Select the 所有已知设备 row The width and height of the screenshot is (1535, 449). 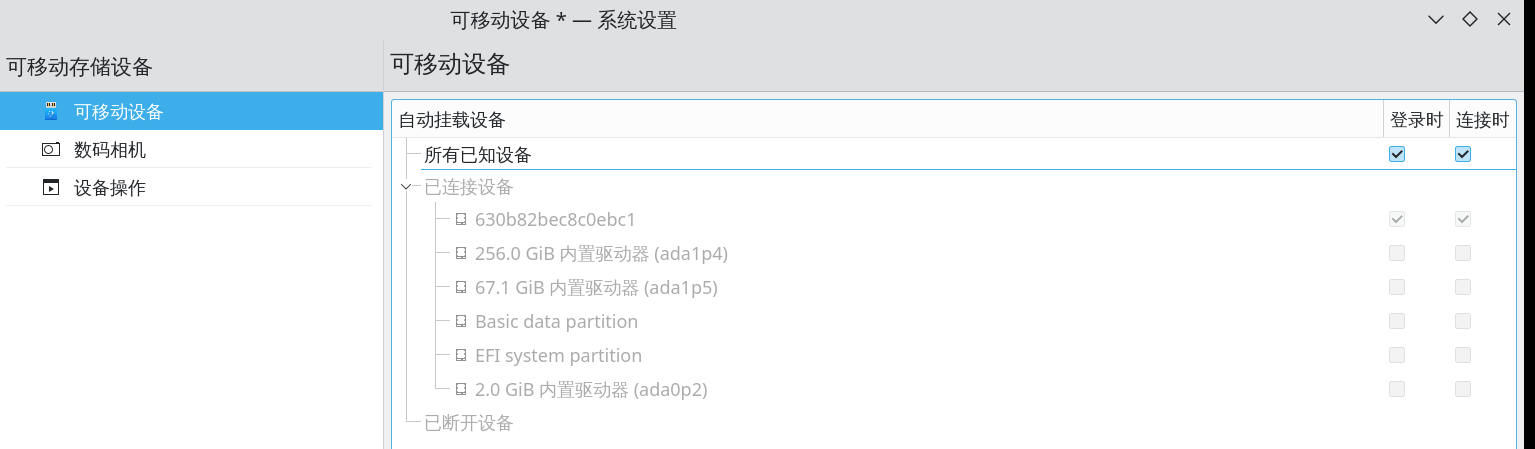click(x=478, y=155)
